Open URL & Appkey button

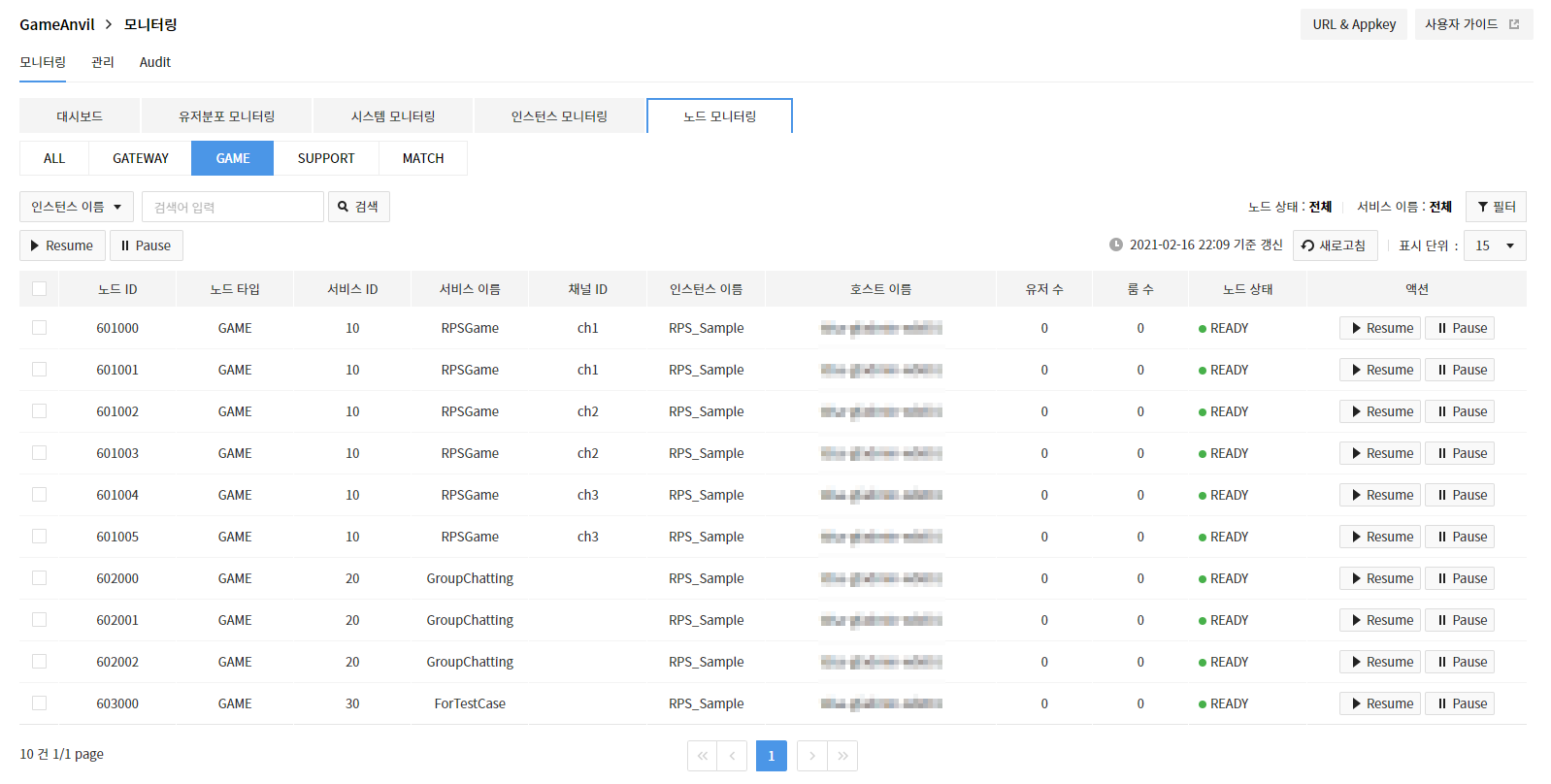[1354, 24]
